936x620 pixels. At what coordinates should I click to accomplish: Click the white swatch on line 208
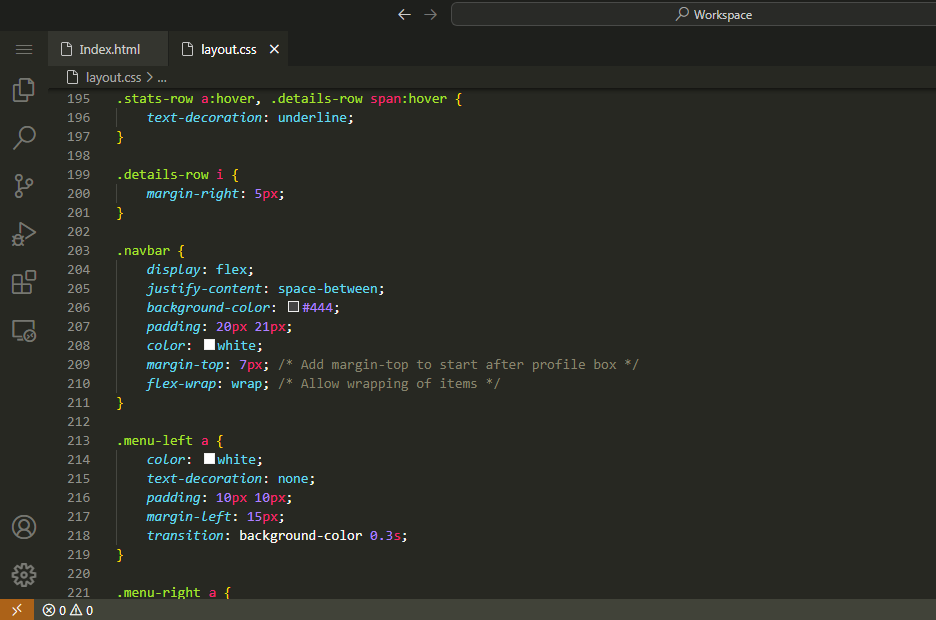click(209, 345)
